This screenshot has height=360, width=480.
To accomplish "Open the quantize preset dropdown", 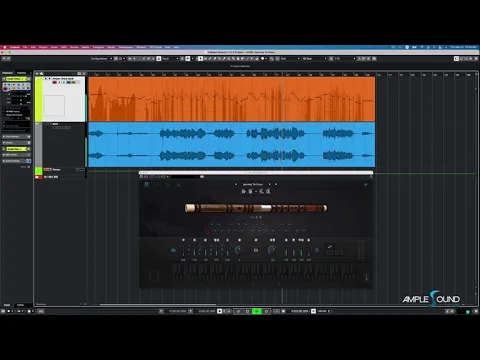I will click(345, 59).
